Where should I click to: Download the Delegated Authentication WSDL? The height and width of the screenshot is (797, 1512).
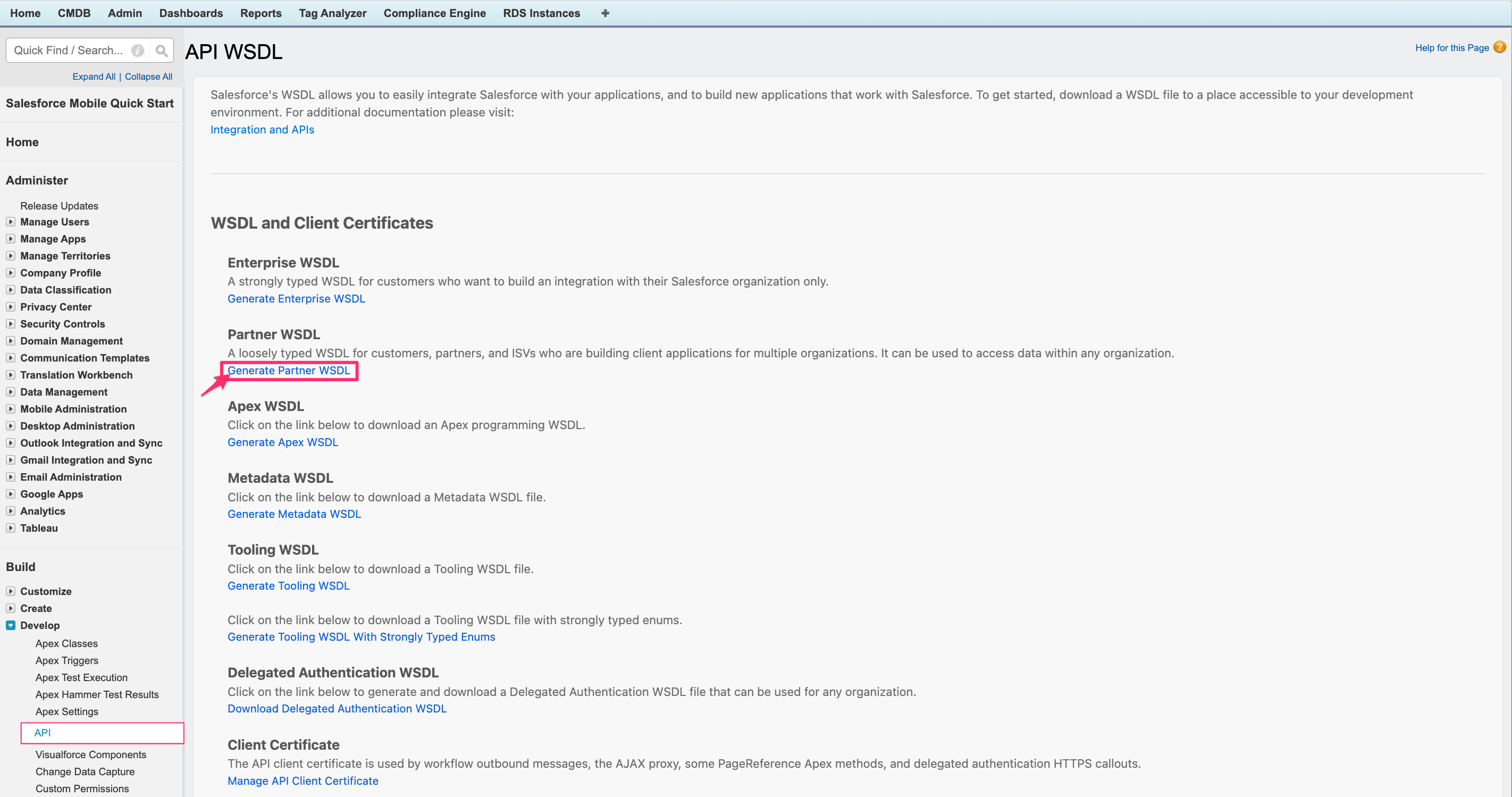click(337, 708)
